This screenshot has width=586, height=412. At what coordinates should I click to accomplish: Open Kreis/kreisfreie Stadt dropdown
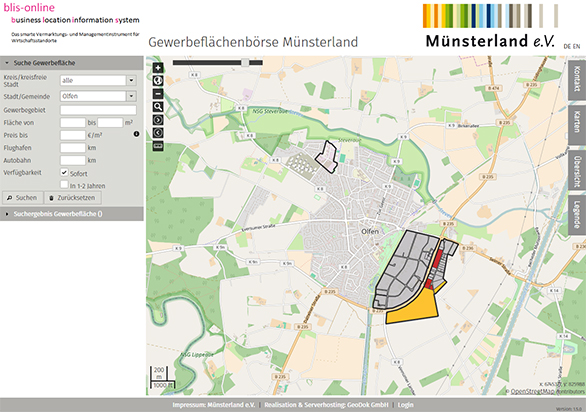tap(131, 80)
